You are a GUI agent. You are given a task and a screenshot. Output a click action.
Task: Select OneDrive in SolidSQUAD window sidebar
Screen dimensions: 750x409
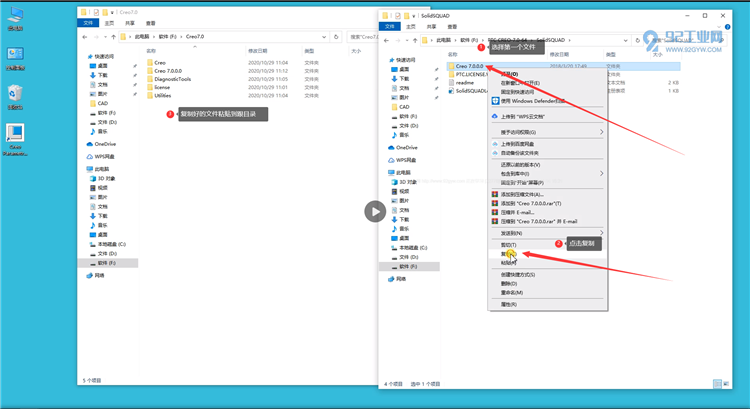403,147
